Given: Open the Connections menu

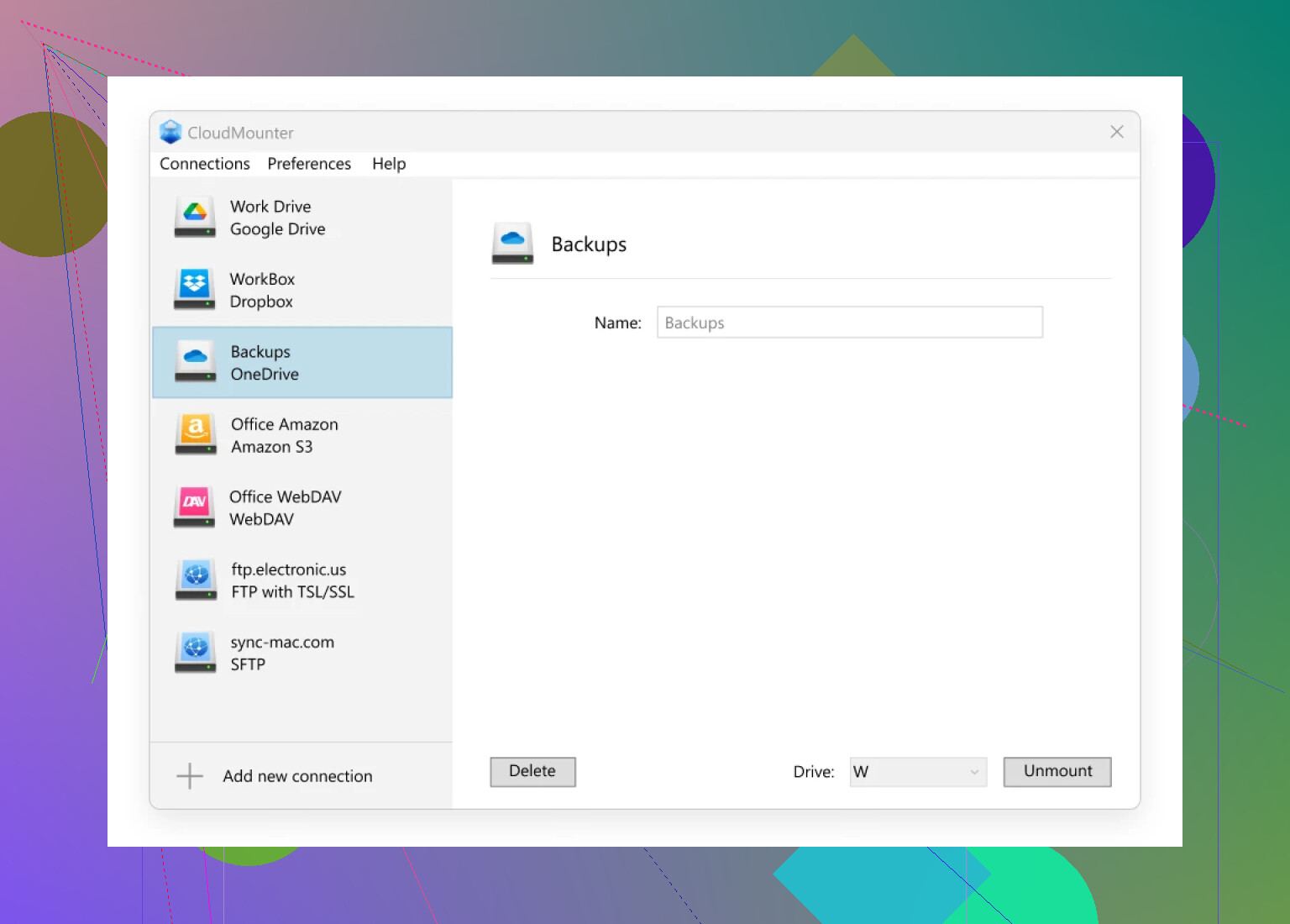Looking at the screenshot, I should coord(205,164).
